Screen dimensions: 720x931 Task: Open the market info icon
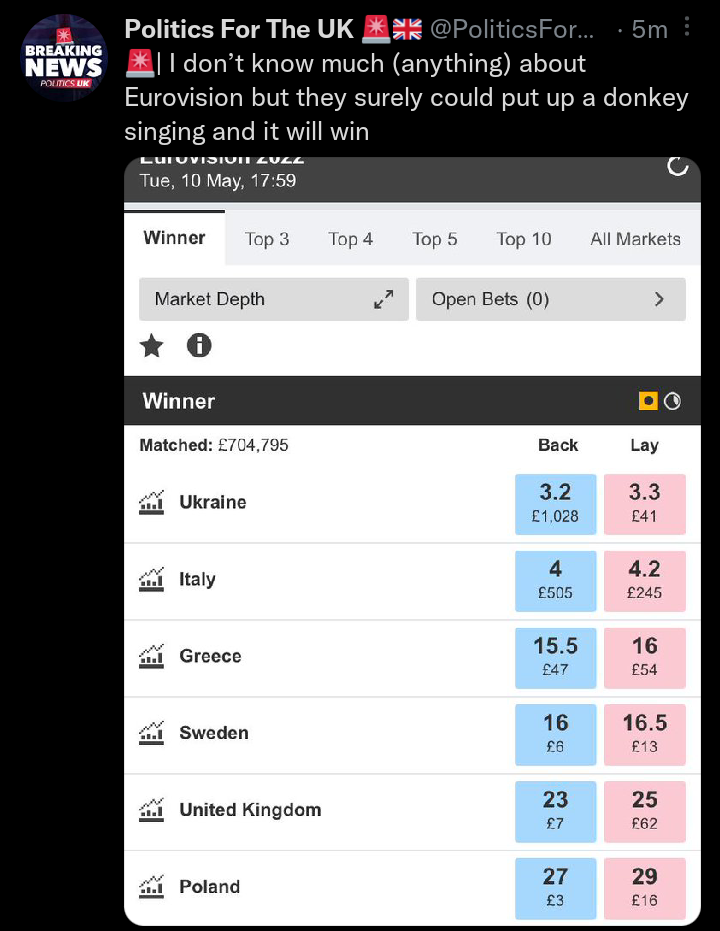point(199,346)
